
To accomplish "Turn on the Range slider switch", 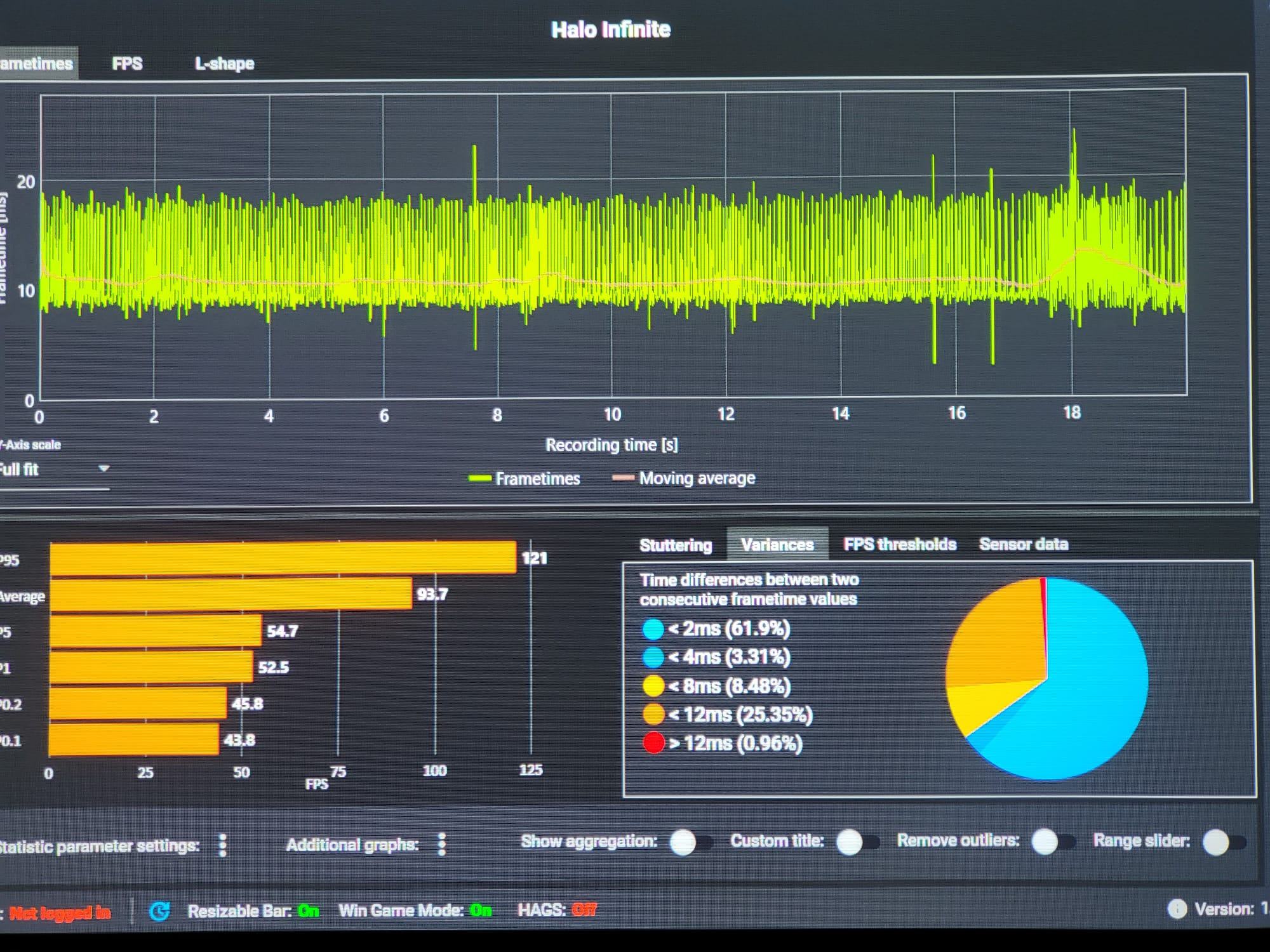I will [x=1224, y=842].
